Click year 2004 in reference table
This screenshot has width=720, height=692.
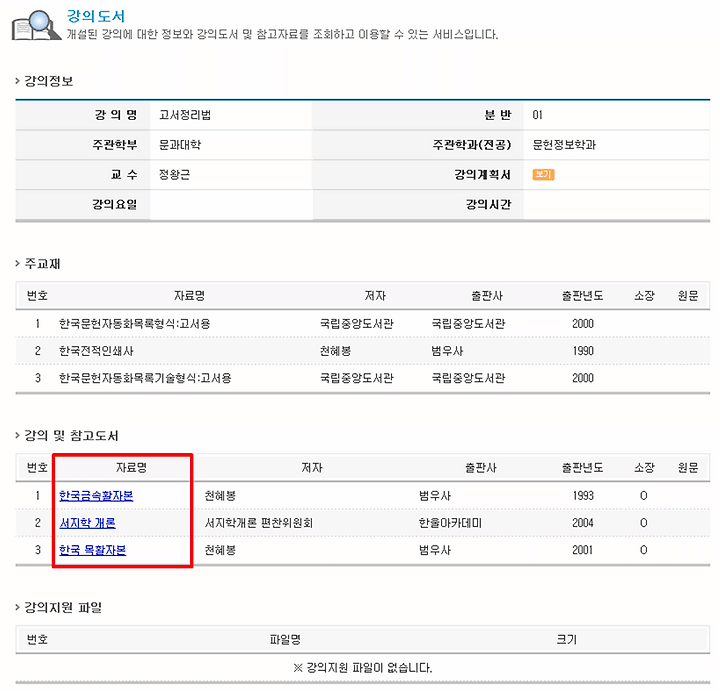[x=583, y=523]
